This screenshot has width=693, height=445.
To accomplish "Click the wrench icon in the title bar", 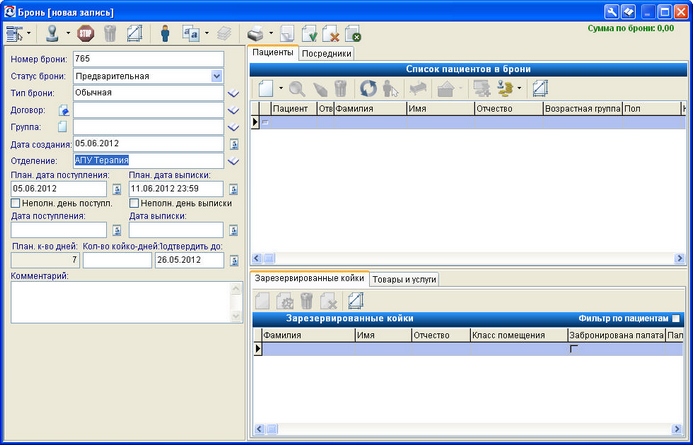I will (611, 11).
